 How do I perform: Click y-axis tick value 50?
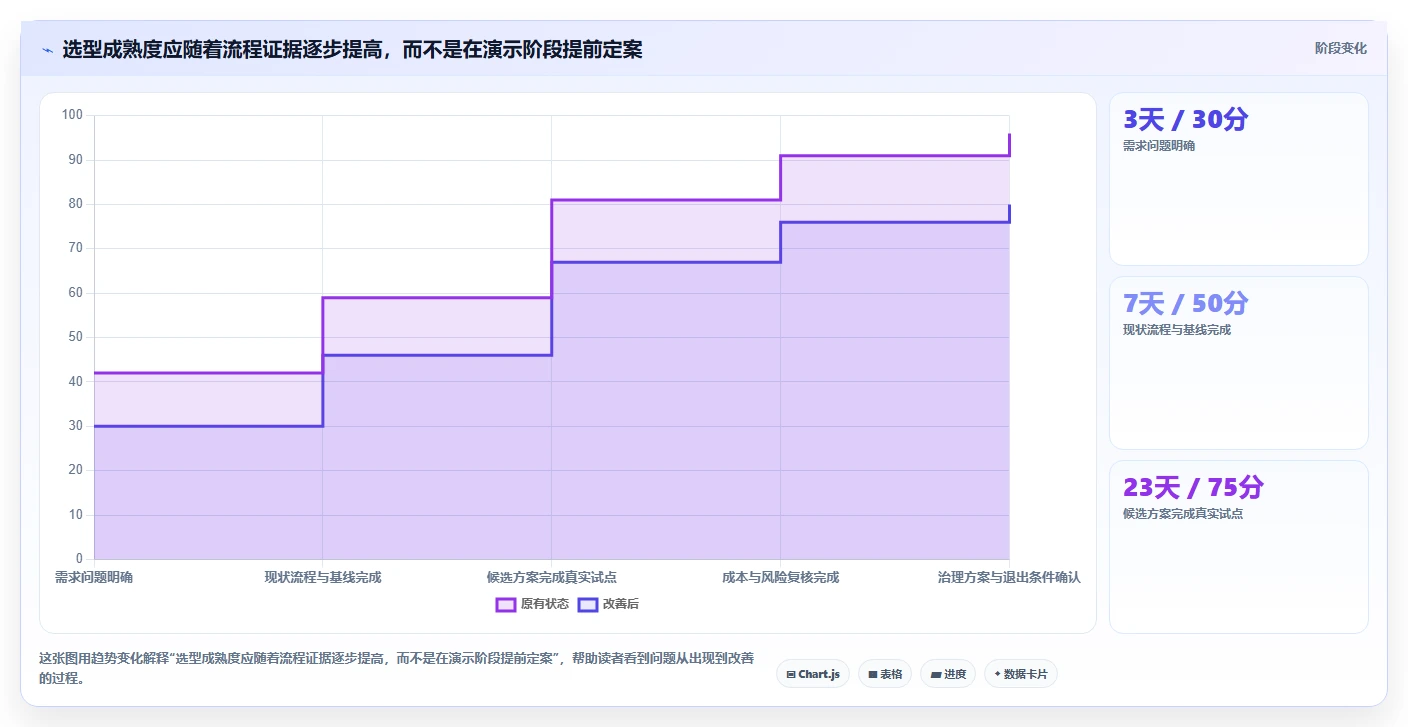pos(75,337)
